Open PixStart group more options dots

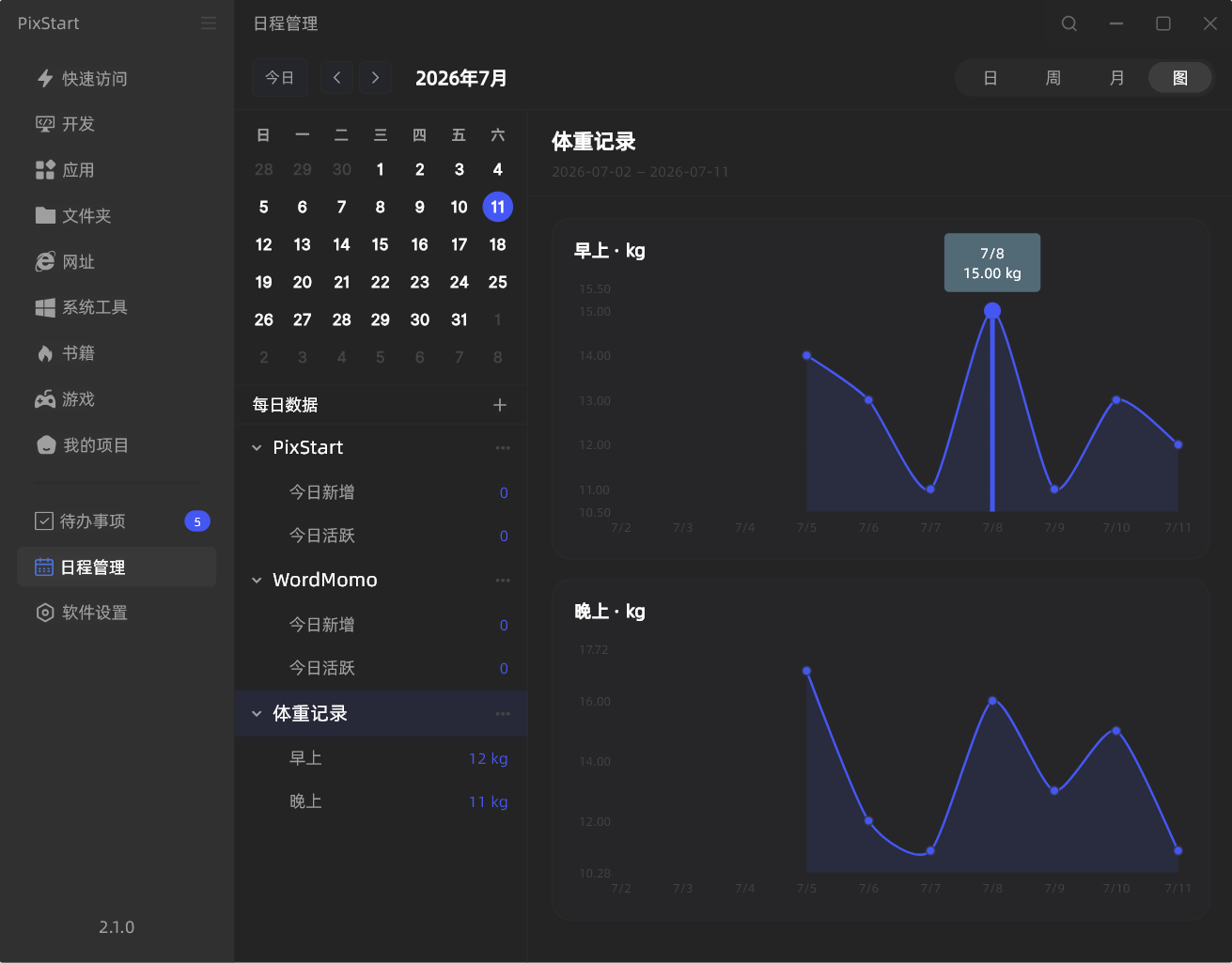503,448
